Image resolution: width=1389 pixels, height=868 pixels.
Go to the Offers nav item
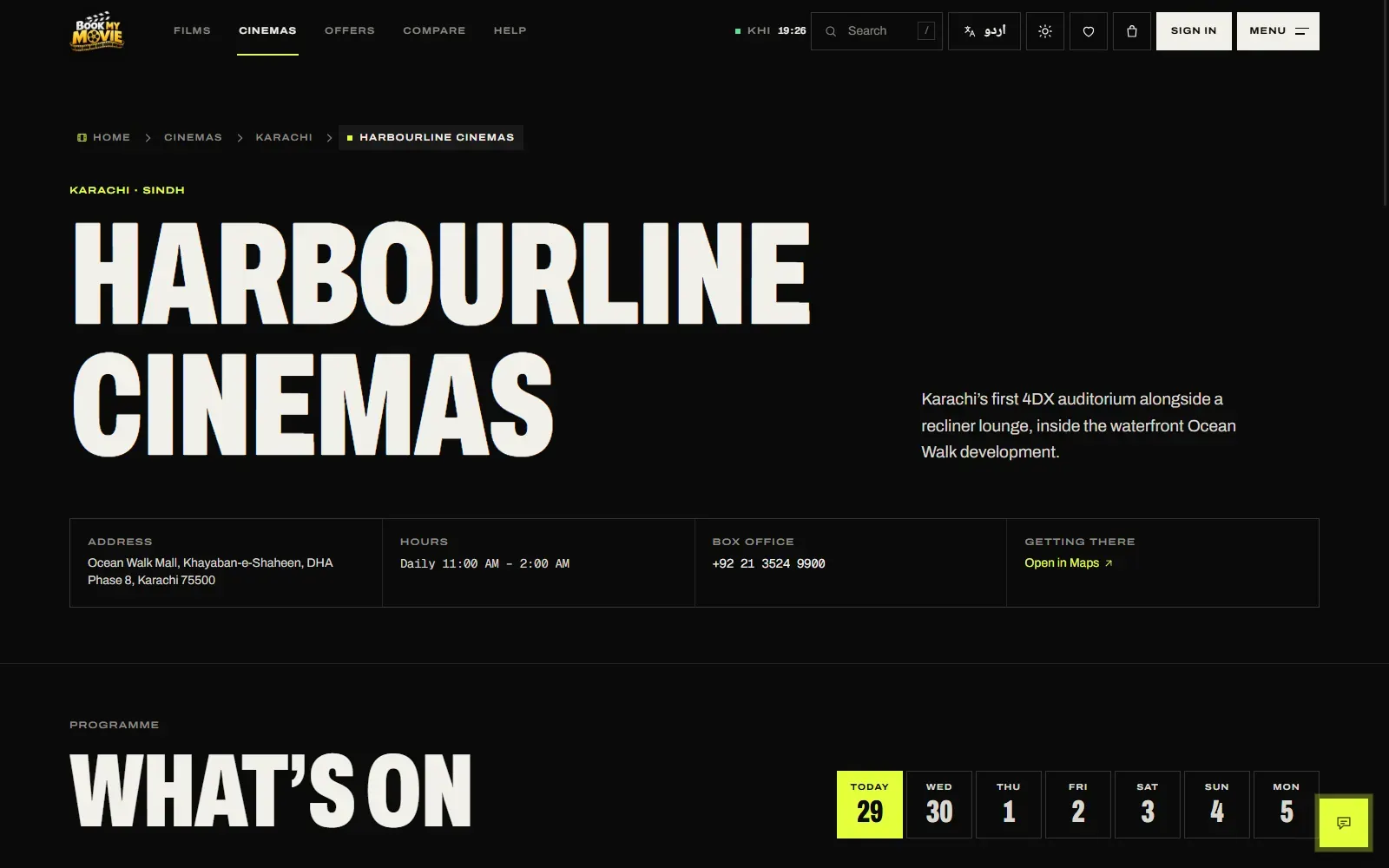350,30
